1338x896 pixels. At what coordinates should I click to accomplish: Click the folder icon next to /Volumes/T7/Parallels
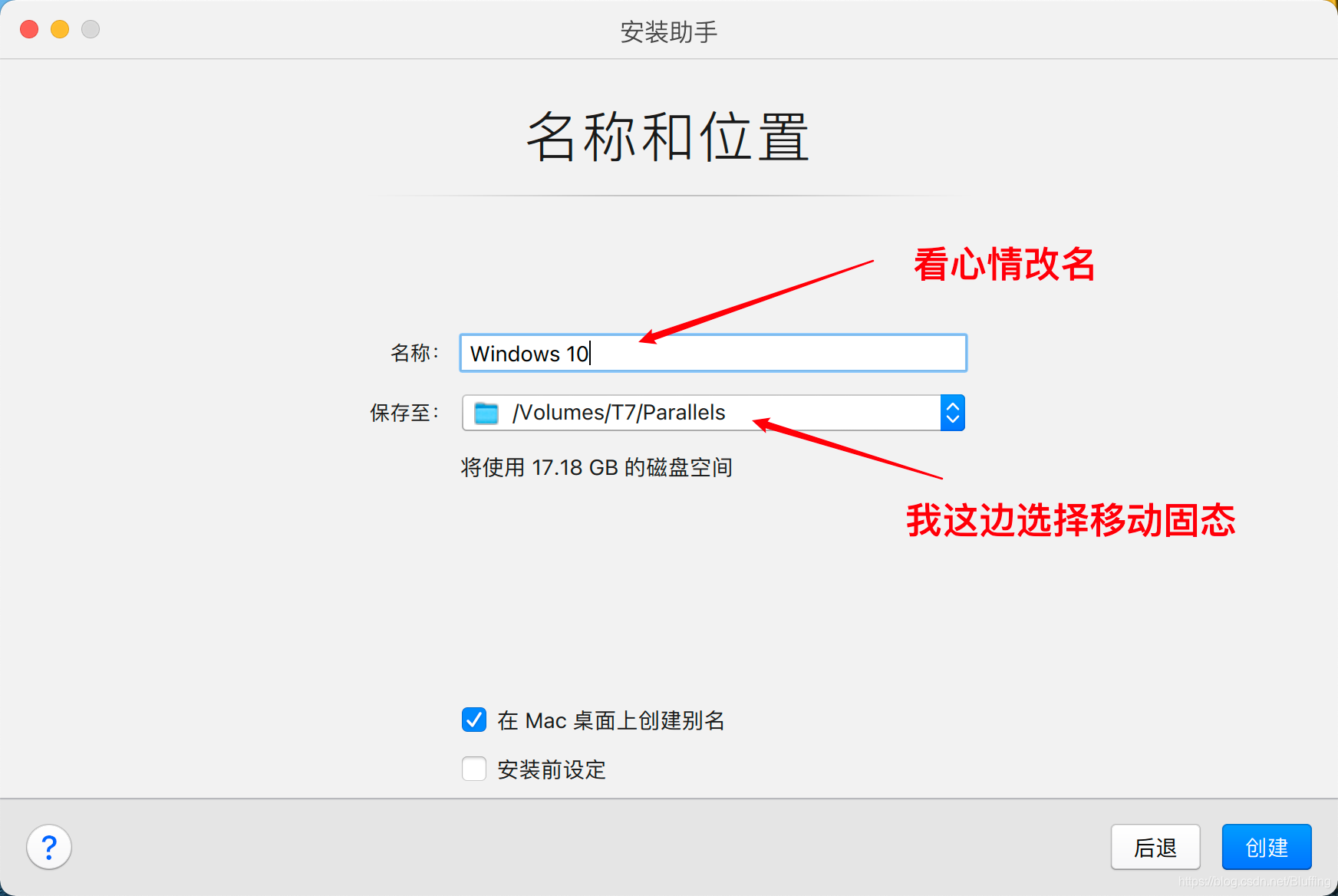tap(484, 412)
